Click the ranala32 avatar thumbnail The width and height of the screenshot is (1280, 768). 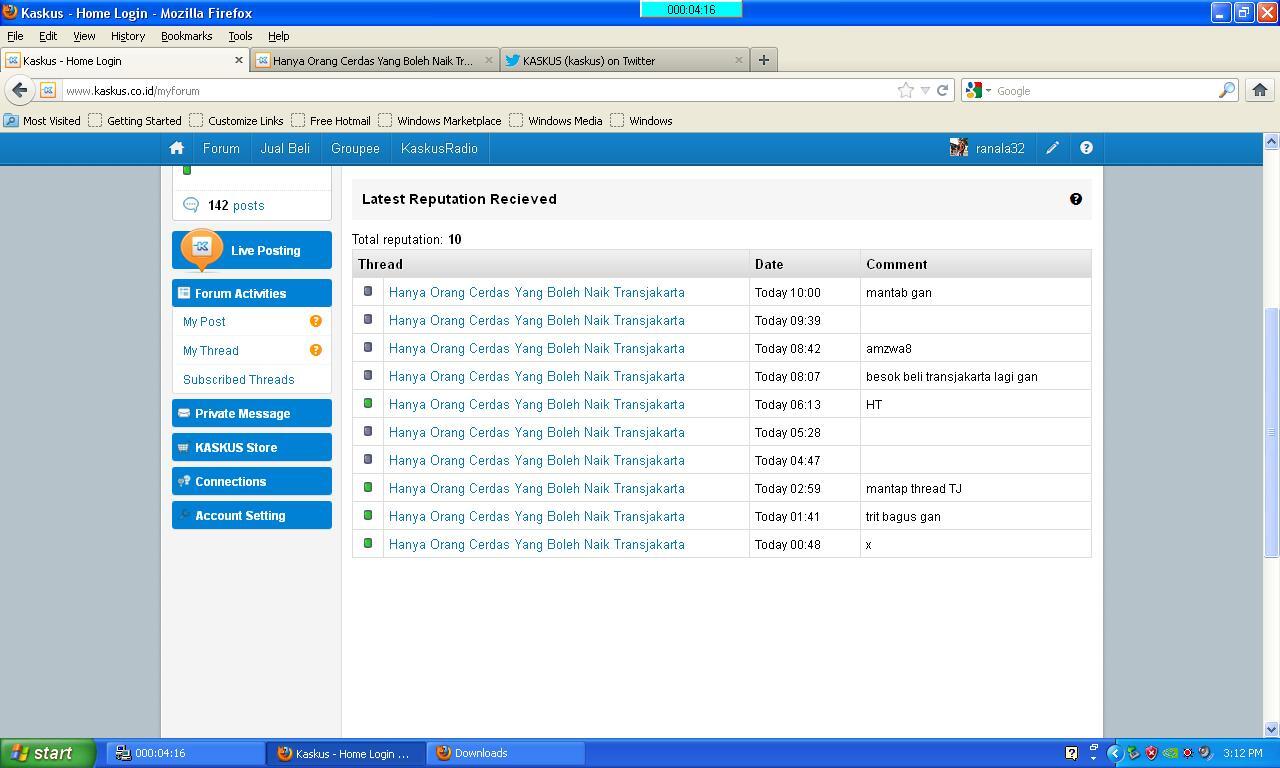pos(959,148)
